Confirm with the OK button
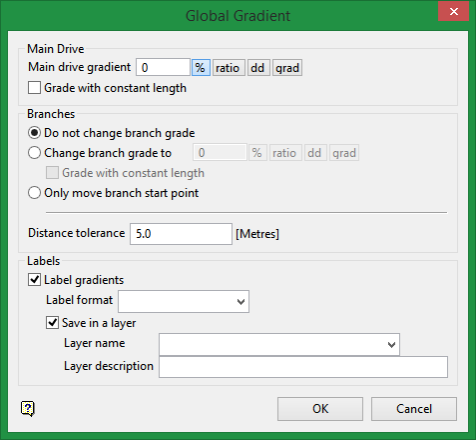 click(320, 409)
